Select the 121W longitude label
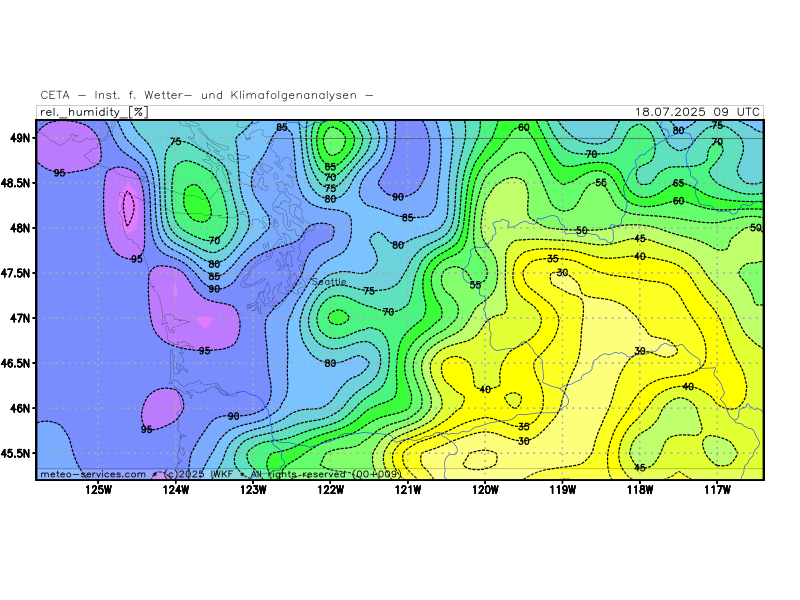Screen dimensions: 800x600 tap(408, 490)
